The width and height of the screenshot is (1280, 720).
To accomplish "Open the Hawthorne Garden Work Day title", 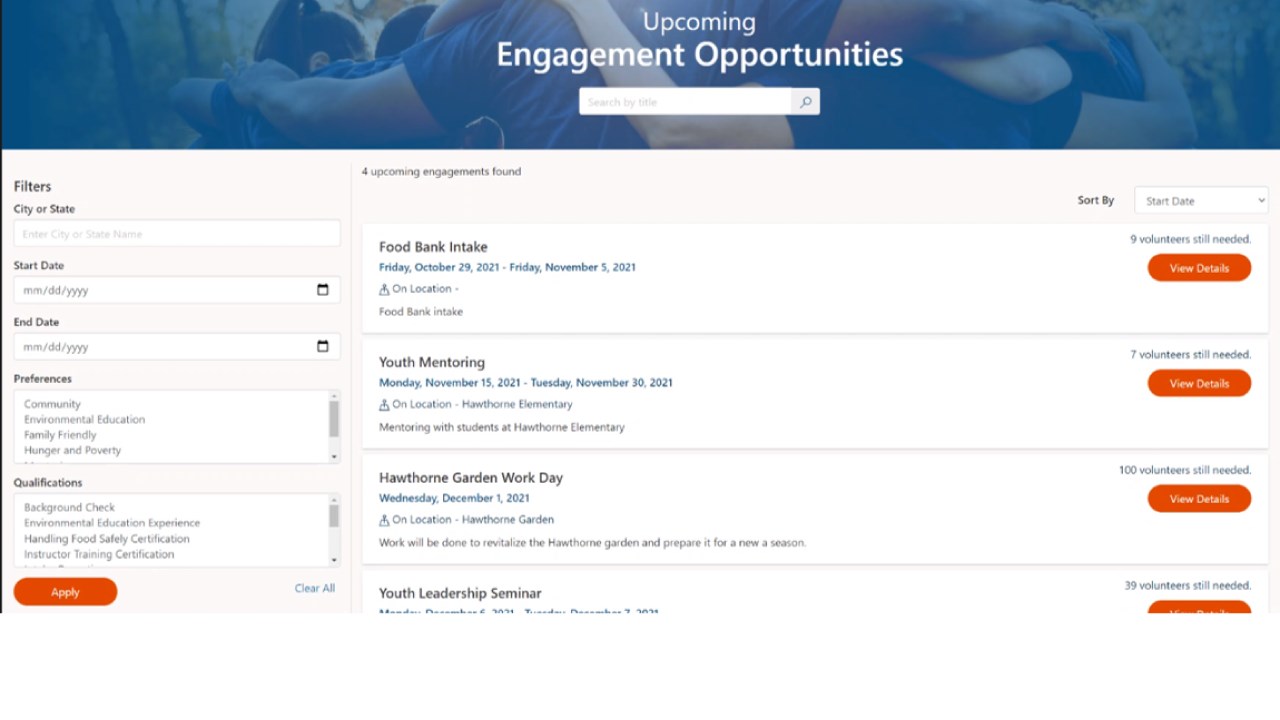I will click(x=471, y=478).
